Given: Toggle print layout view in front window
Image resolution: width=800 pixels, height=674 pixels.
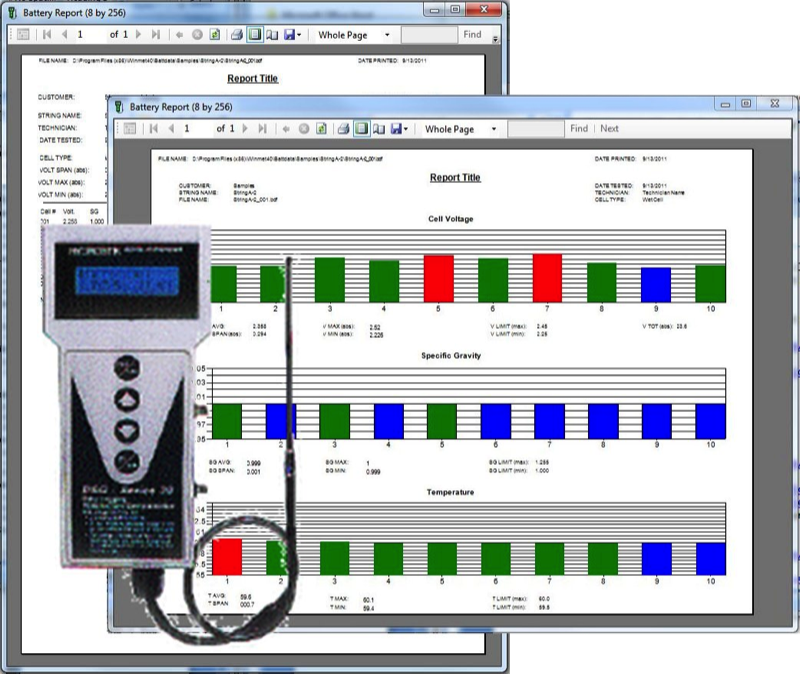Looking at the screenshot, I should (x=361, y=129).
